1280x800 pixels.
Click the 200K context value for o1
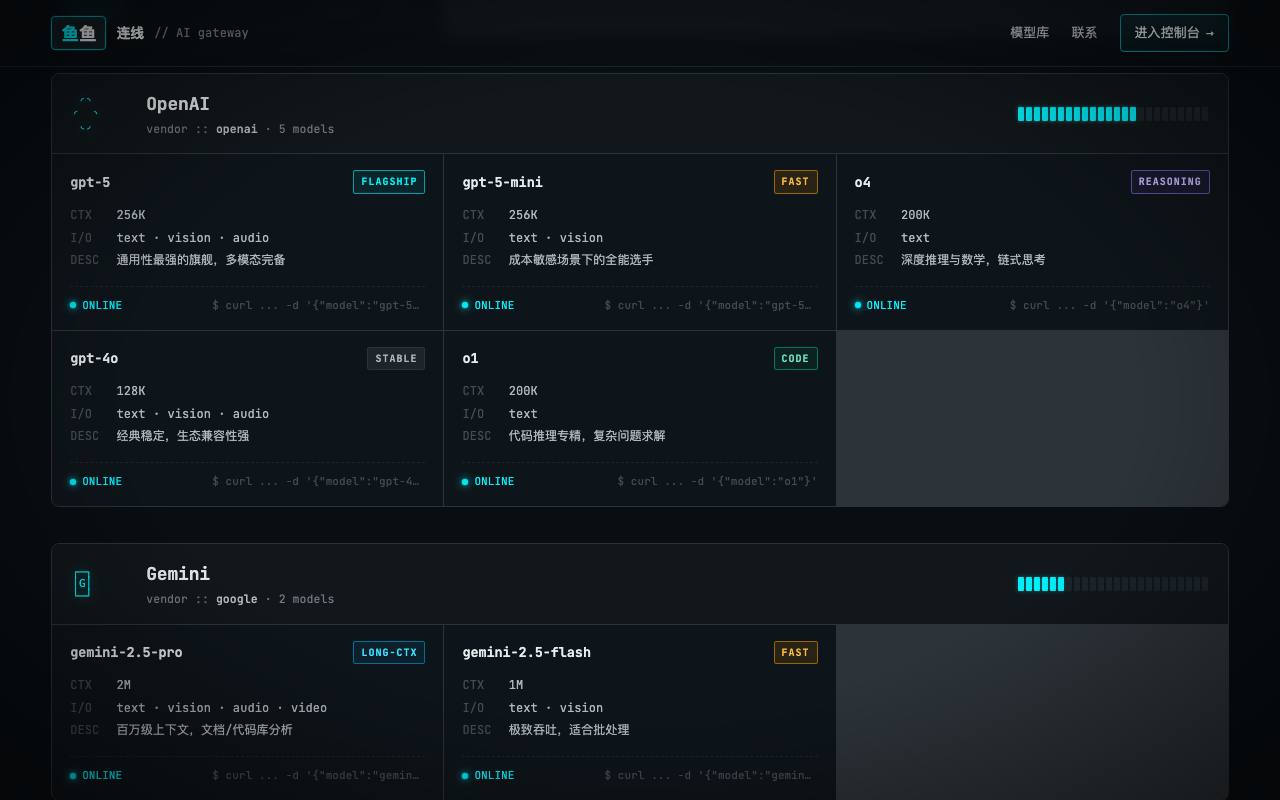click(523, 391)
